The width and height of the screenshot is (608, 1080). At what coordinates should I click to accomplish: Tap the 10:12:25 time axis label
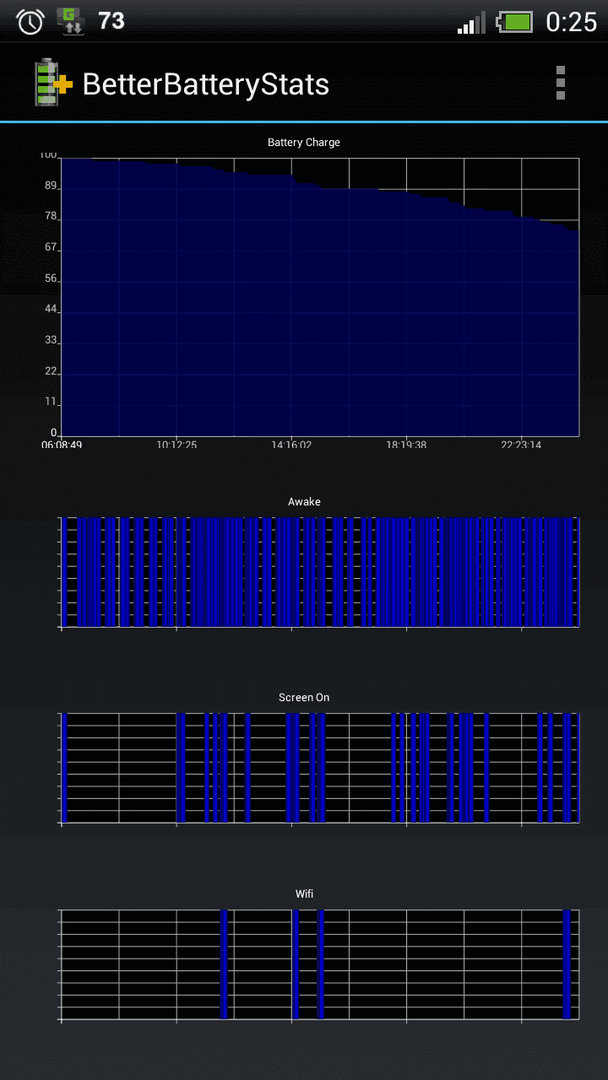pyautogui.click(x=176, y=444)
